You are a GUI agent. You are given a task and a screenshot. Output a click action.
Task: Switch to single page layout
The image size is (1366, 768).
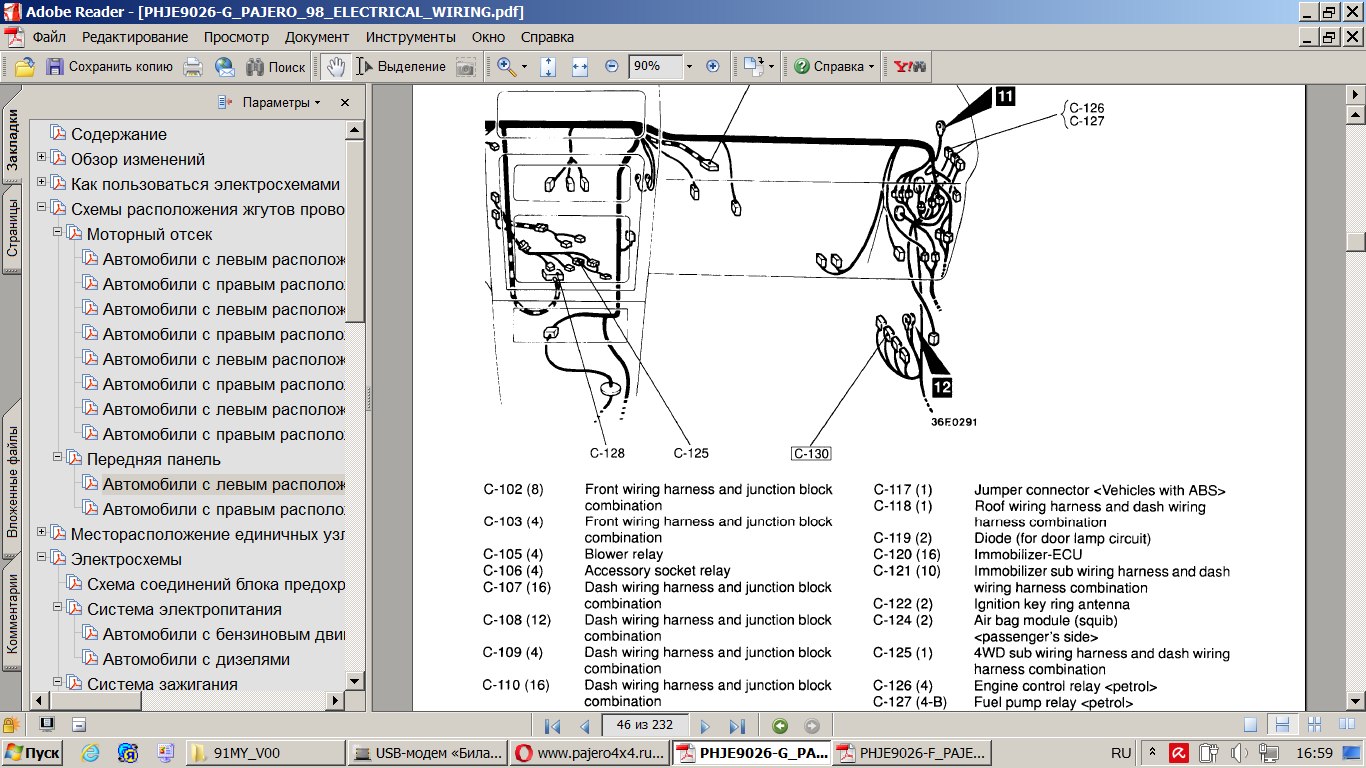[x=1250, y=725]
